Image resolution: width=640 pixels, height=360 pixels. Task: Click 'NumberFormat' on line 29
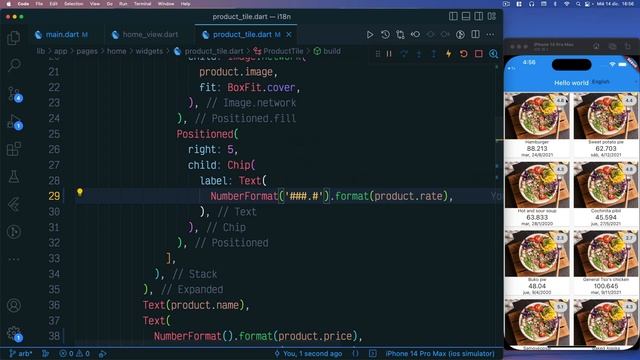244,196
